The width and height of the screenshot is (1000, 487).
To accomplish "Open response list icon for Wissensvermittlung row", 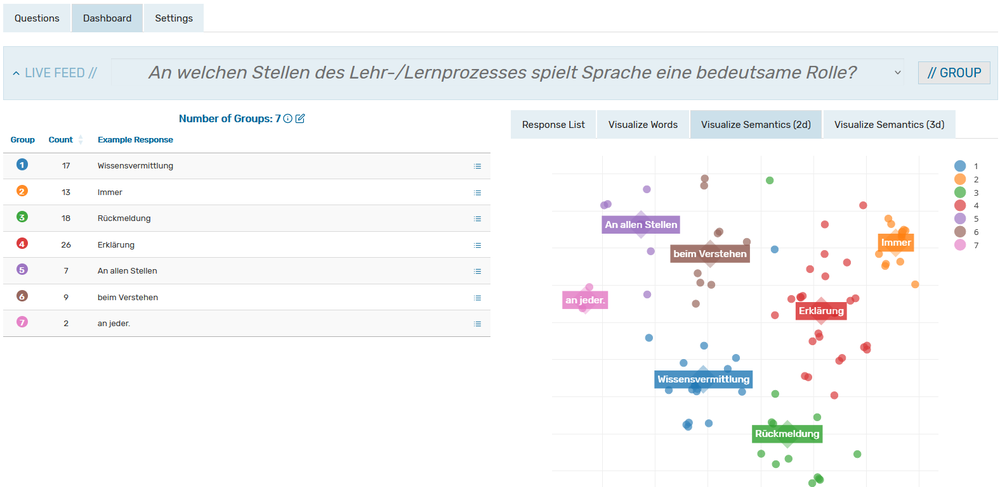I will (478, 166).
